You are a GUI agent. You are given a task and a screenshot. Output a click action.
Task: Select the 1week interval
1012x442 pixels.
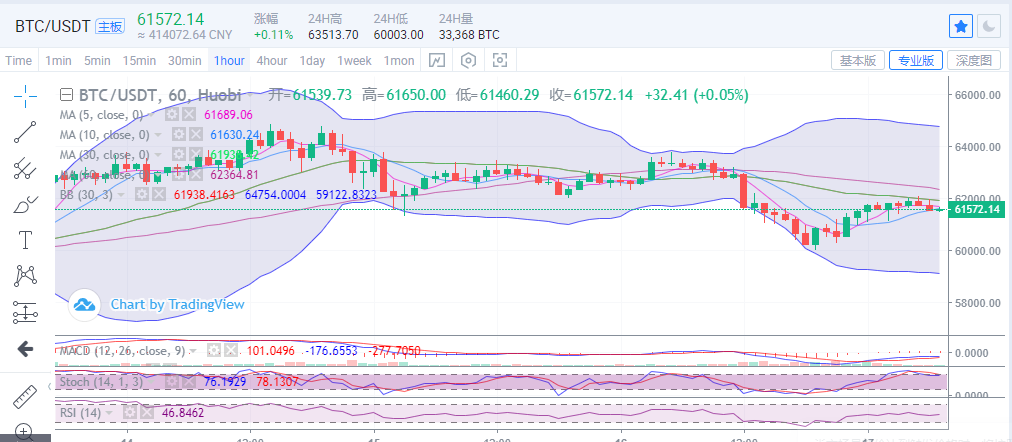354,61
